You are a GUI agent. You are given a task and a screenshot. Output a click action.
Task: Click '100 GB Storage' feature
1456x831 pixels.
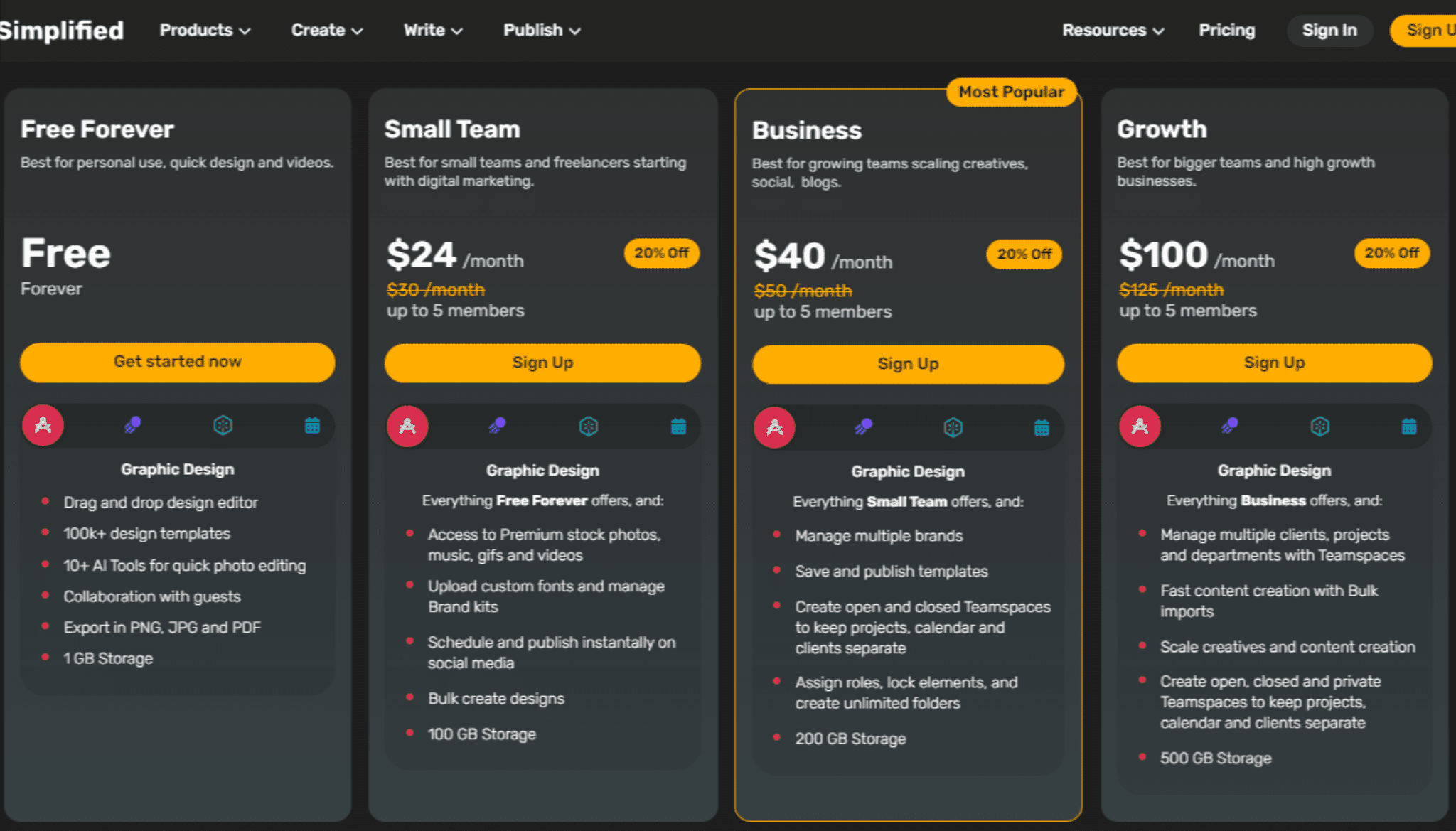(x=482, y=734)
